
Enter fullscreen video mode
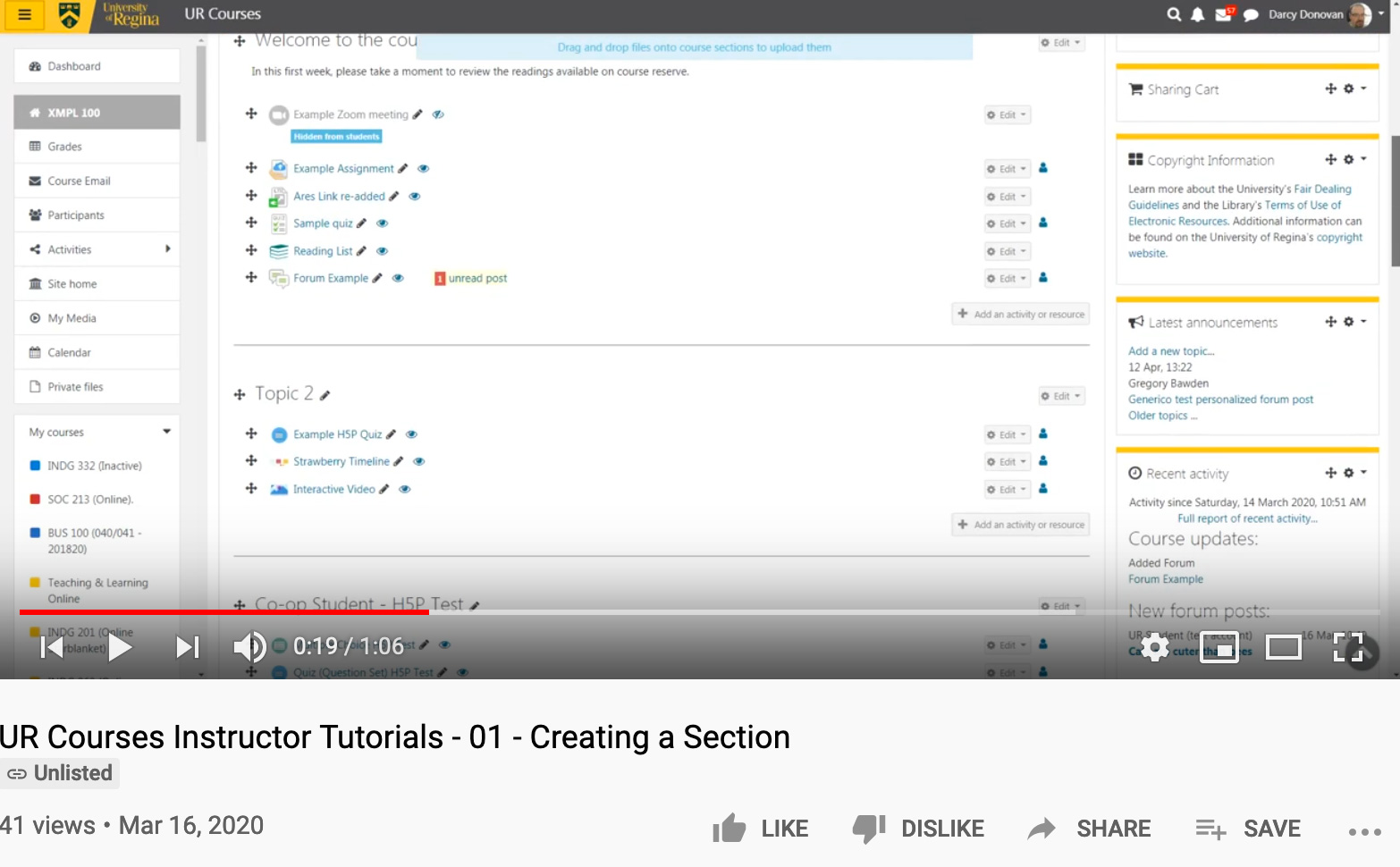1348,646
